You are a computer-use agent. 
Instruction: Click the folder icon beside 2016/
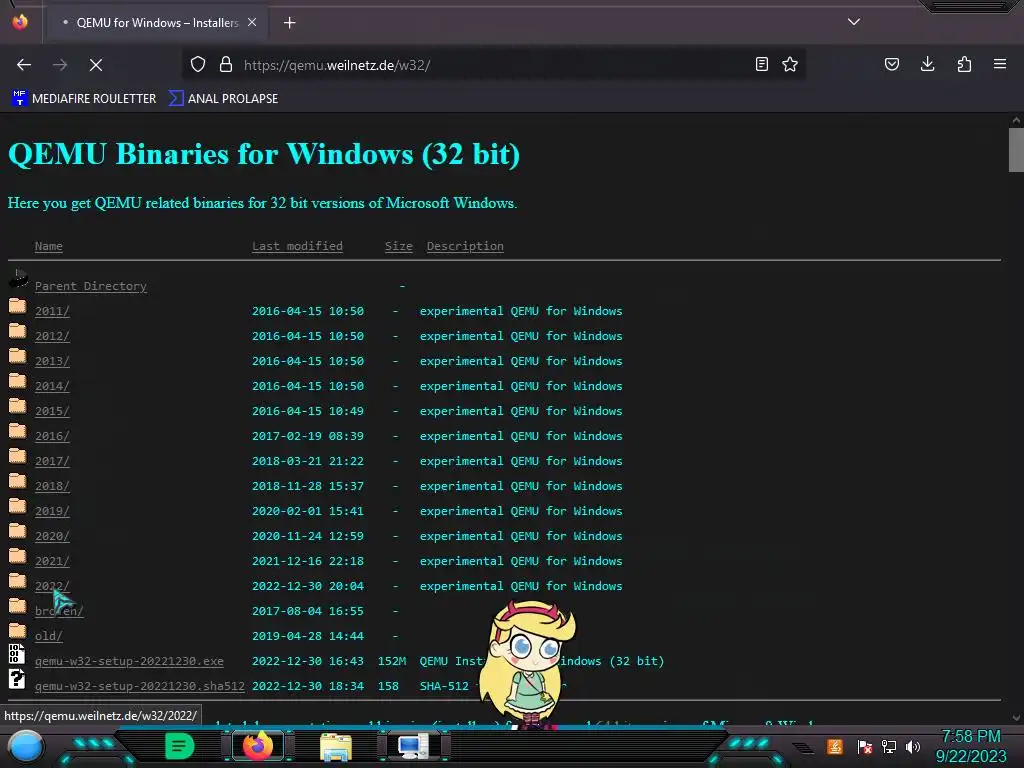click(x=18, y=431)
